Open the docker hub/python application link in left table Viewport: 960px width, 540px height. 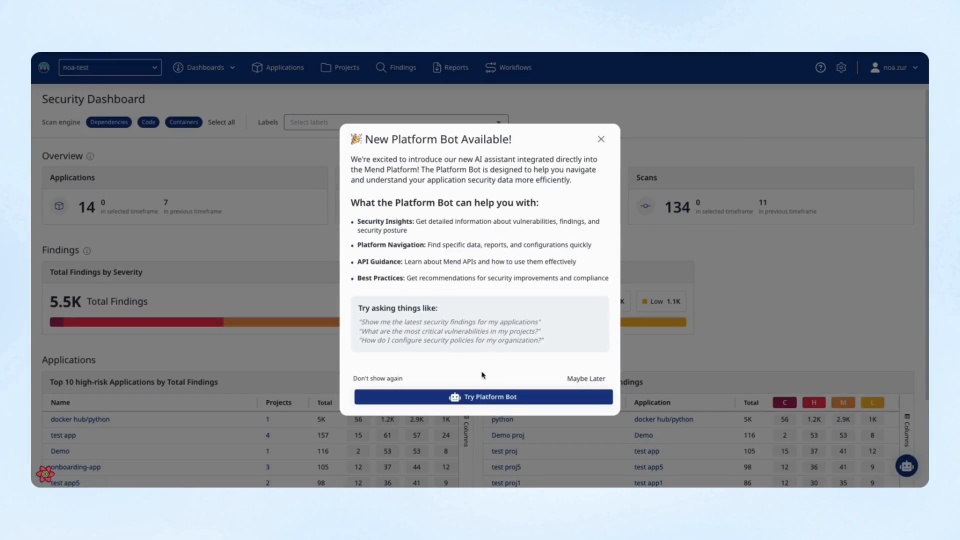coord(80,419)
